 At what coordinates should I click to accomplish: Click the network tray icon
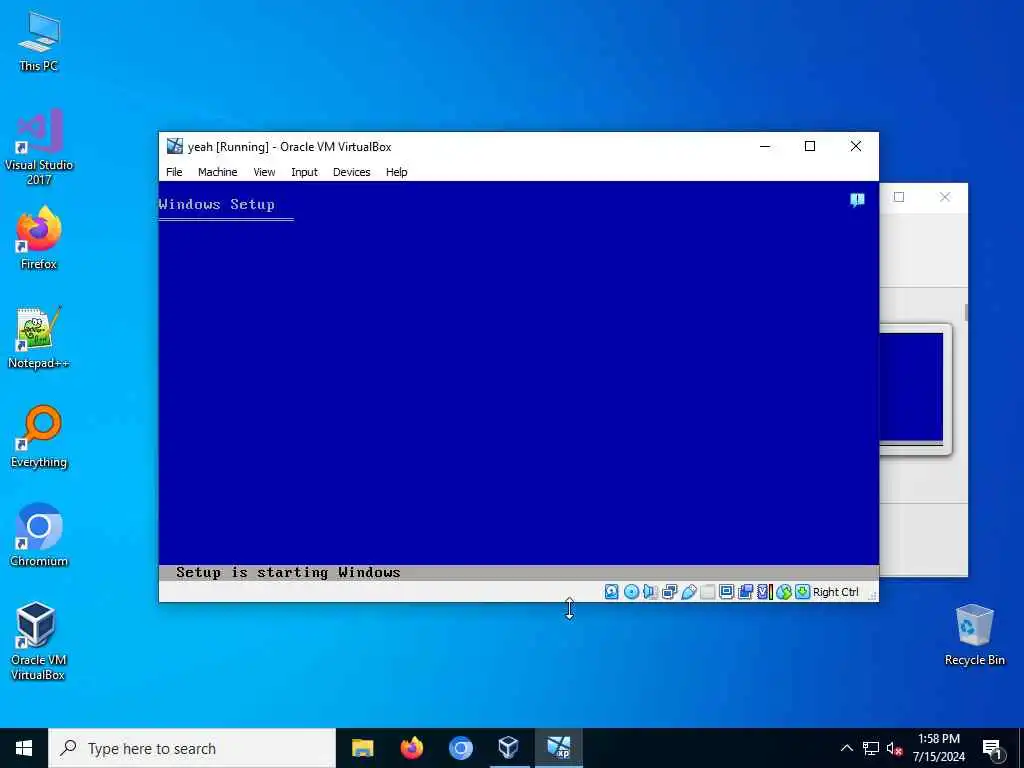pos(871,748)
